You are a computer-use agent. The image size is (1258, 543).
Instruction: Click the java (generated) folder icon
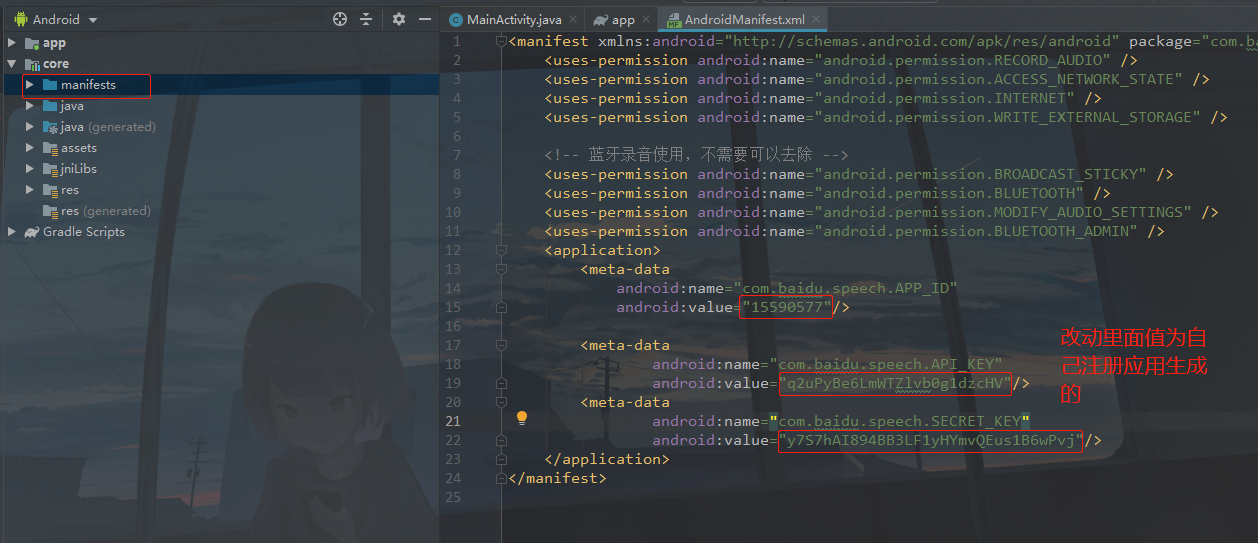(50, 127)
